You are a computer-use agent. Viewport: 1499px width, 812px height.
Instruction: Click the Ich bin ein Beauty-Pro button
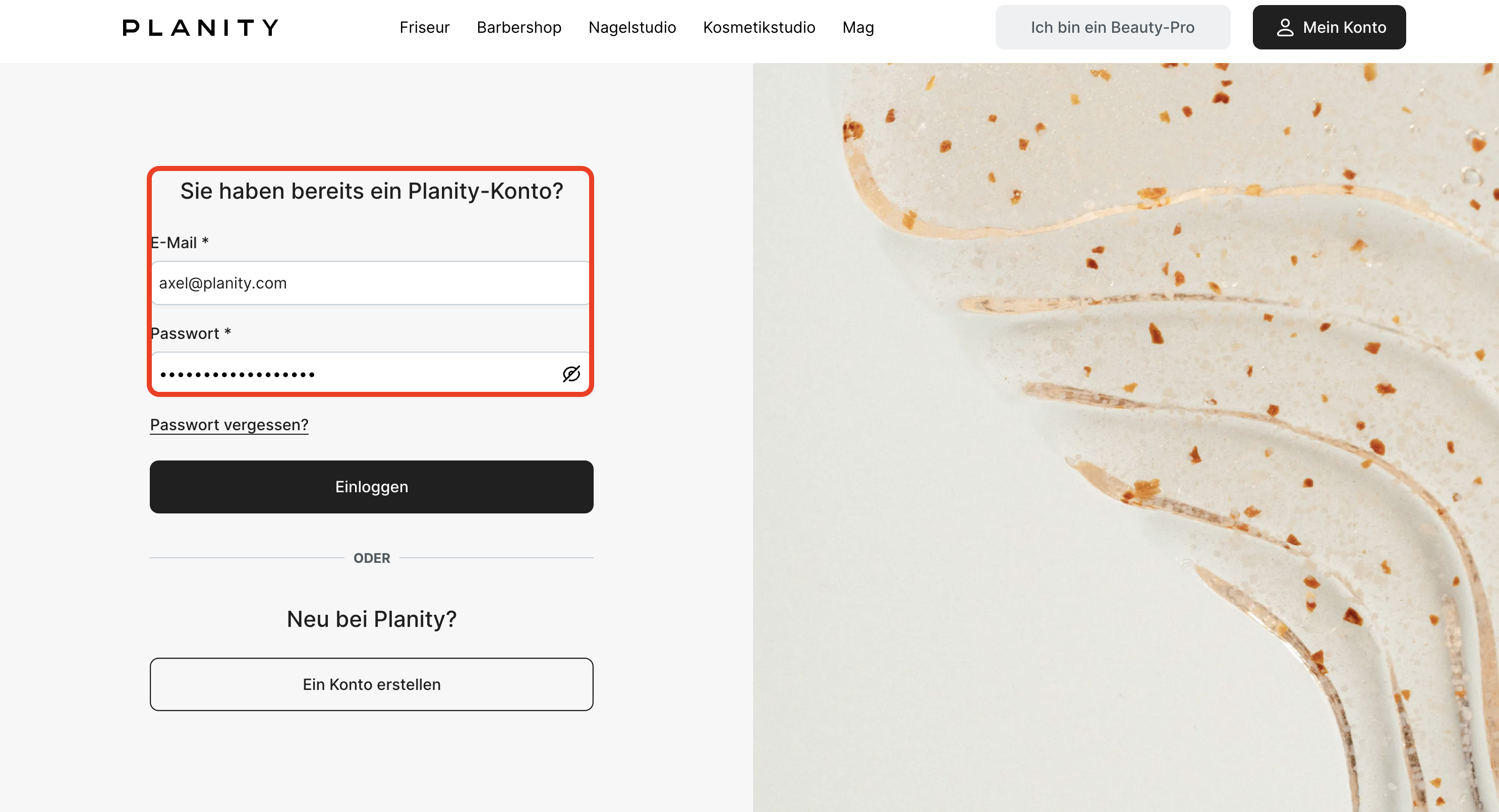pyautogui.click(x=1112, y=27)
